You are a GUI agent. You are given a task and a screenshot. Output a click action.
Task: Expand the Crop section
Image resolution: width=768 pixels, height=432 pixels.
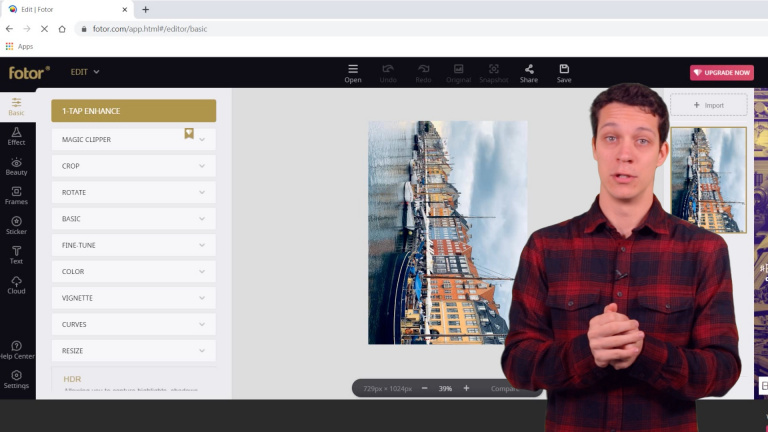pos(133,166)
